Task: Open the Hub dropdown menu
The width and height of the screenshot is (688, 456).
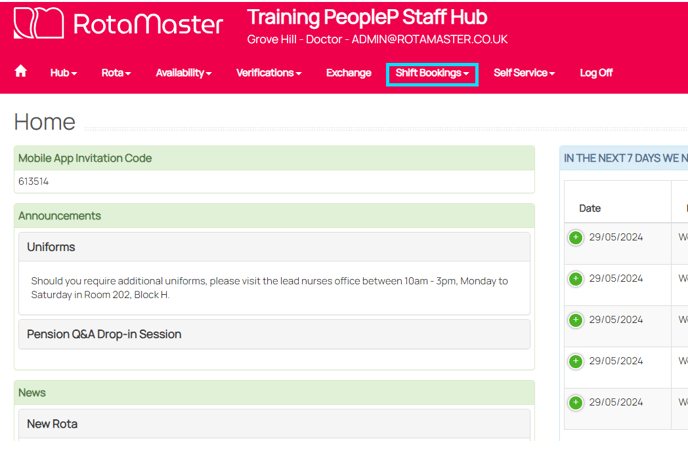Action: tap(63, 73)
